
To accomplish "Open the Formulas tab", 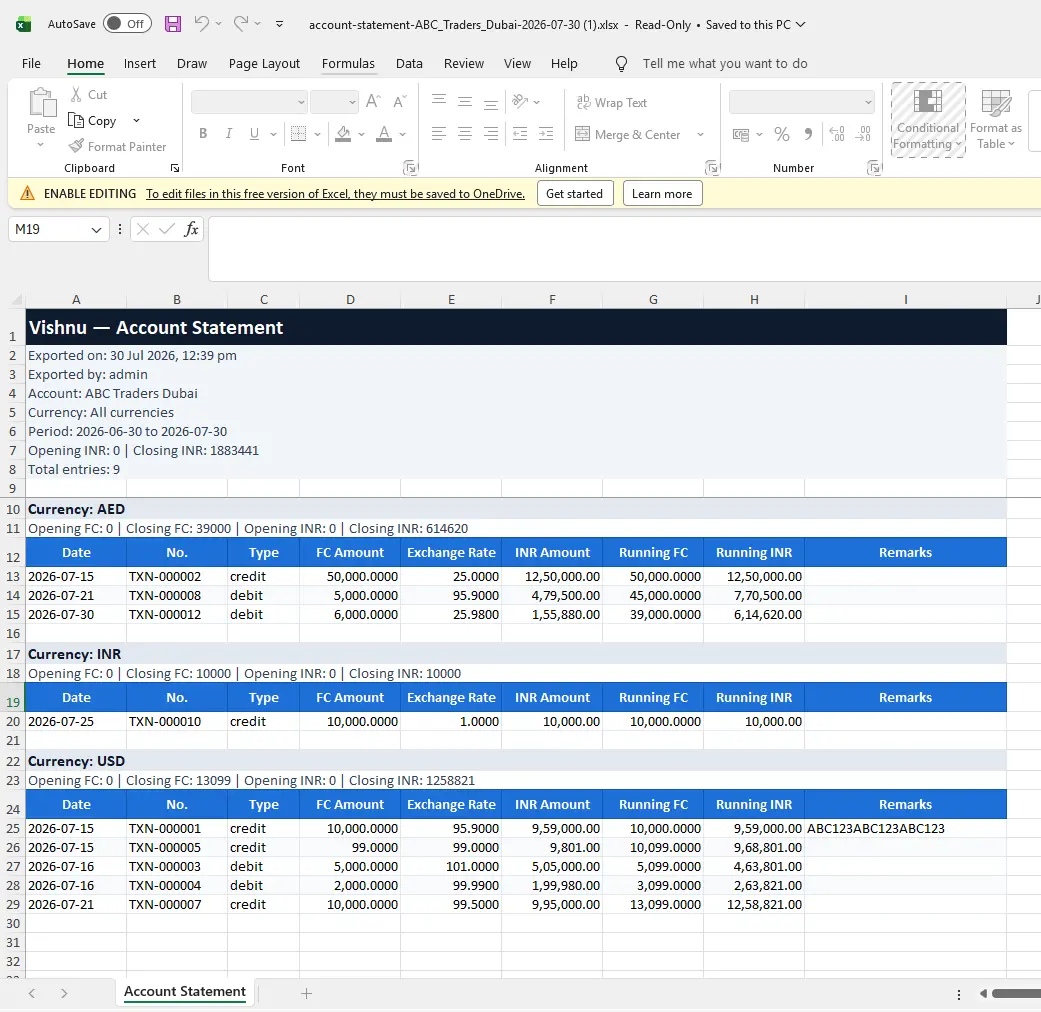I will 348,64.
